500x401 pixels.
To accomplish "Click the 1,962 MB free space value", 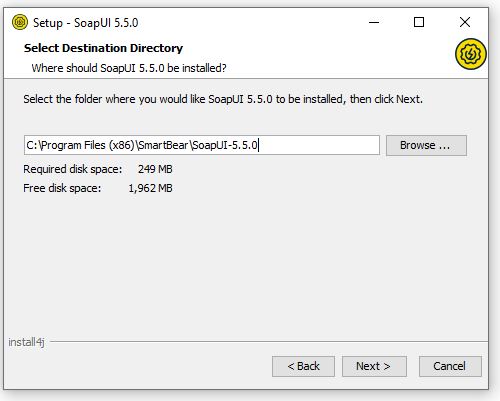I will [150, 188].
